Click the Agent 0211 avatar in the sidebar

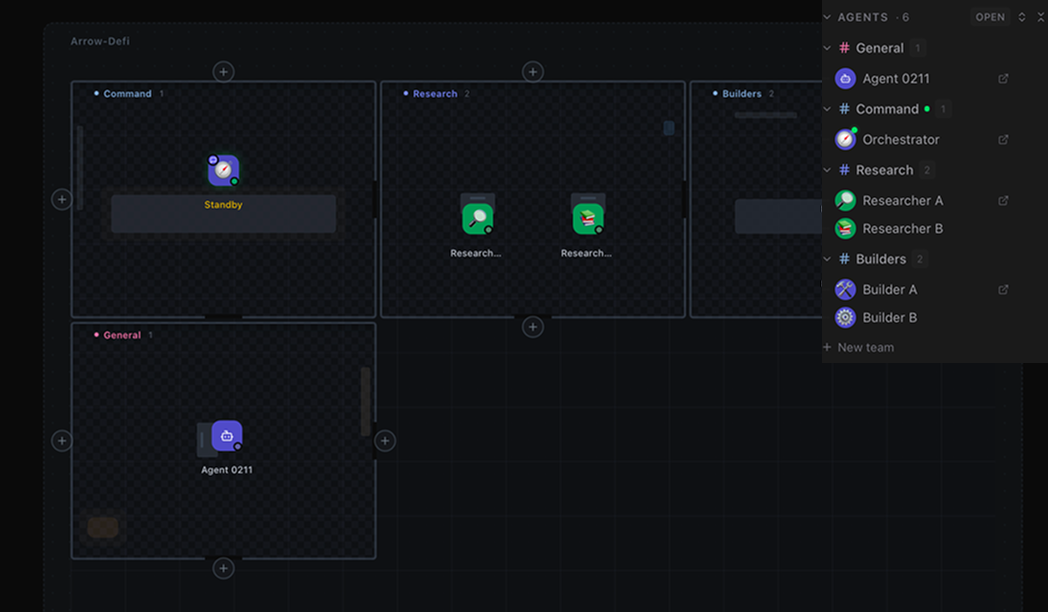845,79
